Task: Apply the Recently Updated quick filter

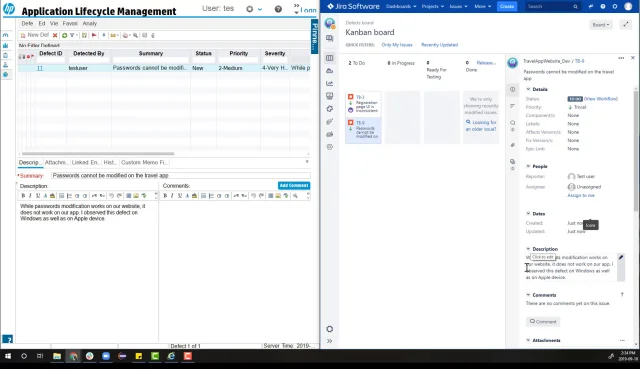Action: (439, 45)
